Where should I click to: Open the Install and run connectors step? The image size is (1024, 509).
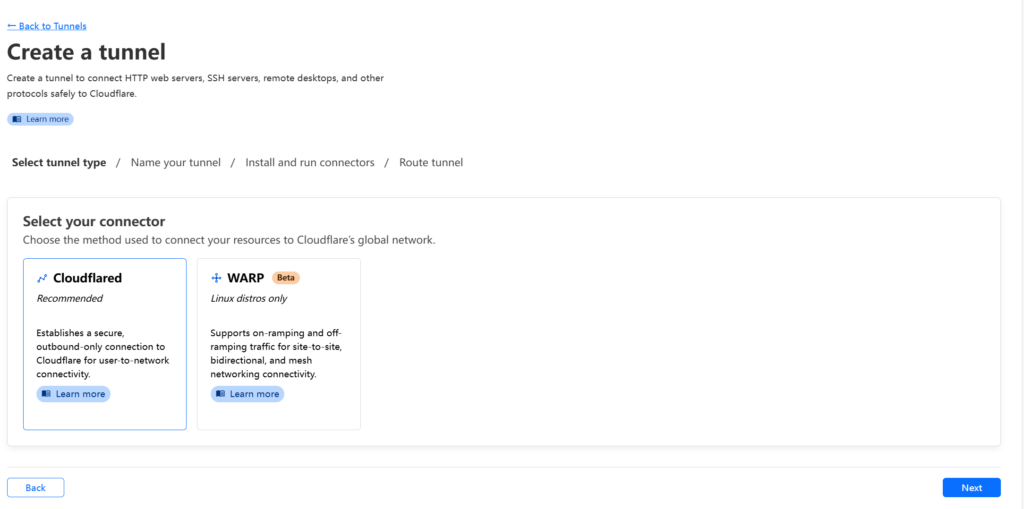point(310,163)
